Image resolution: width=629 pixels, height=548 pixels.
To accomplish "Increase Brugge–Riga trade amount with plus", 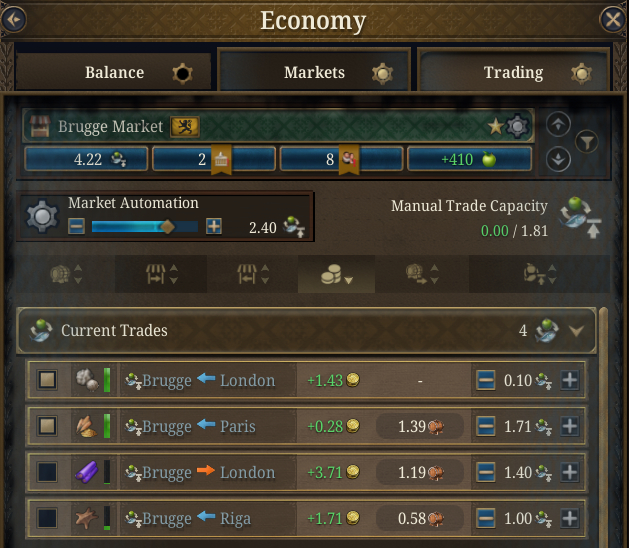I will [x=569, y=518].
